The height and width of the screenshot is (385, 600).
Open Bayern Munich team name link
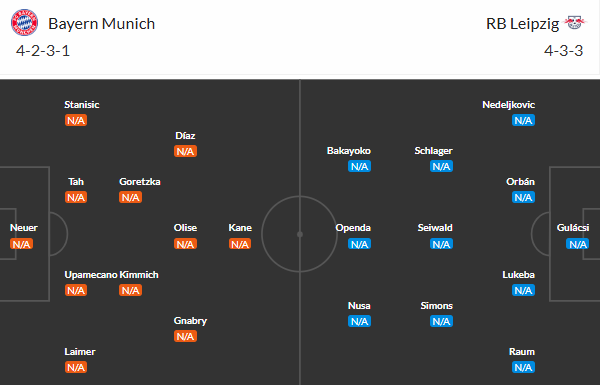click(101, 24)
